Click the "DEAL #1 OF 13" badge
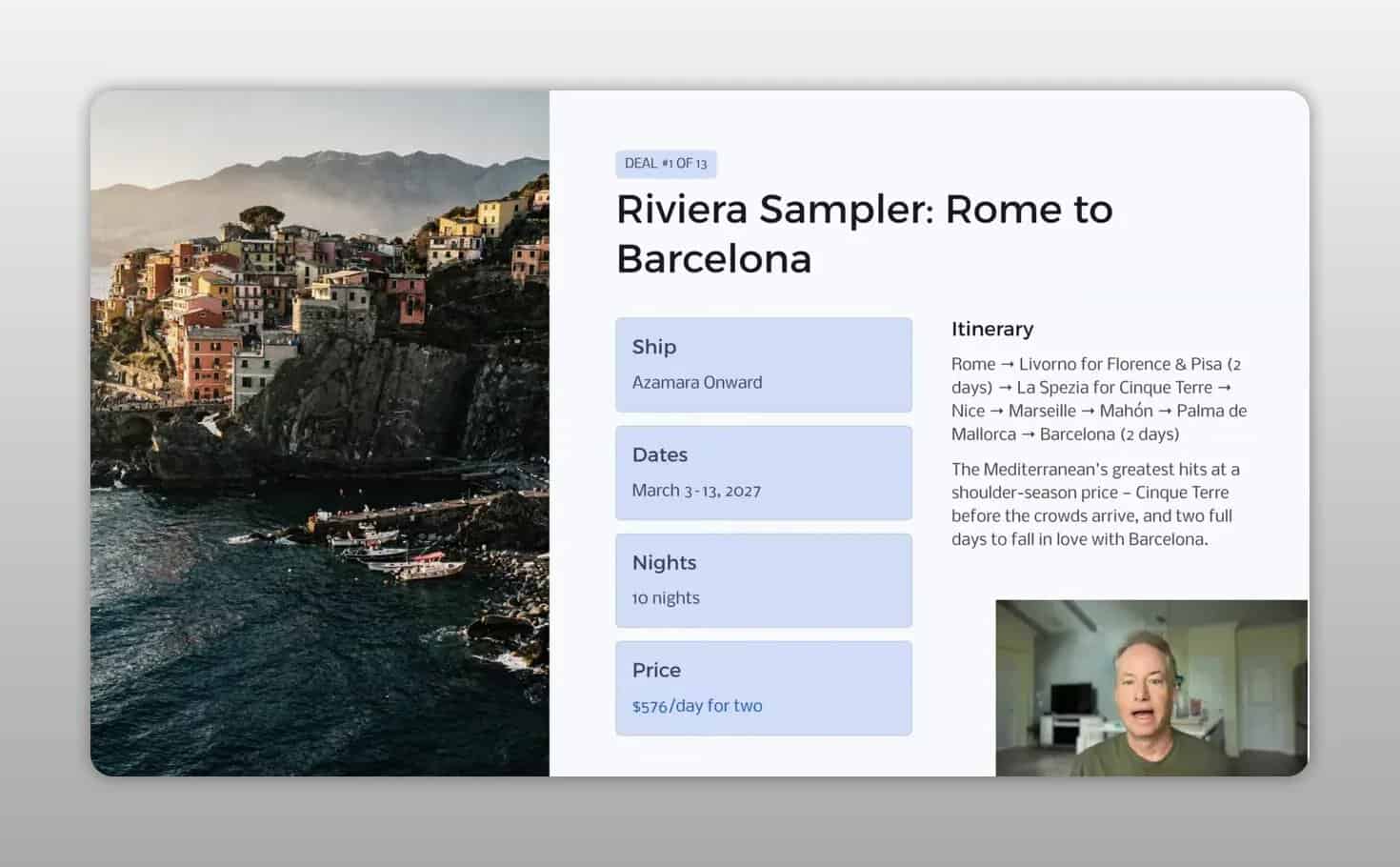The width and height of the screenshot is (1400, 867). click(x=666, y=164)
